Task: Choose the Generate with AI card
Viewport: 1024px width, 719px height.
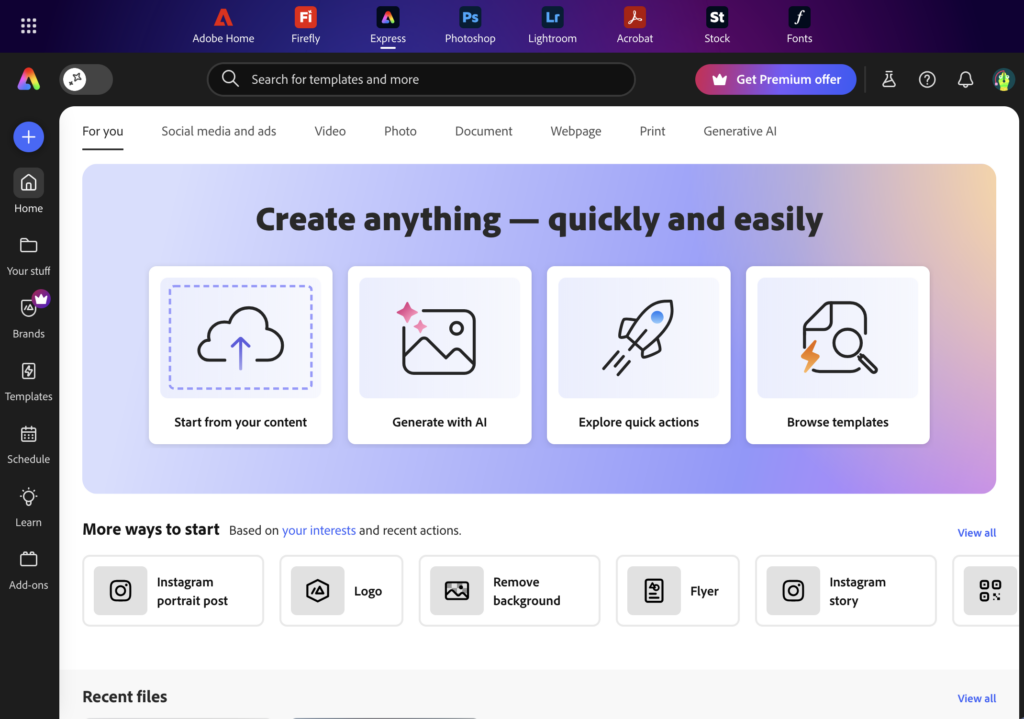Action: click(x=439, y=354)
